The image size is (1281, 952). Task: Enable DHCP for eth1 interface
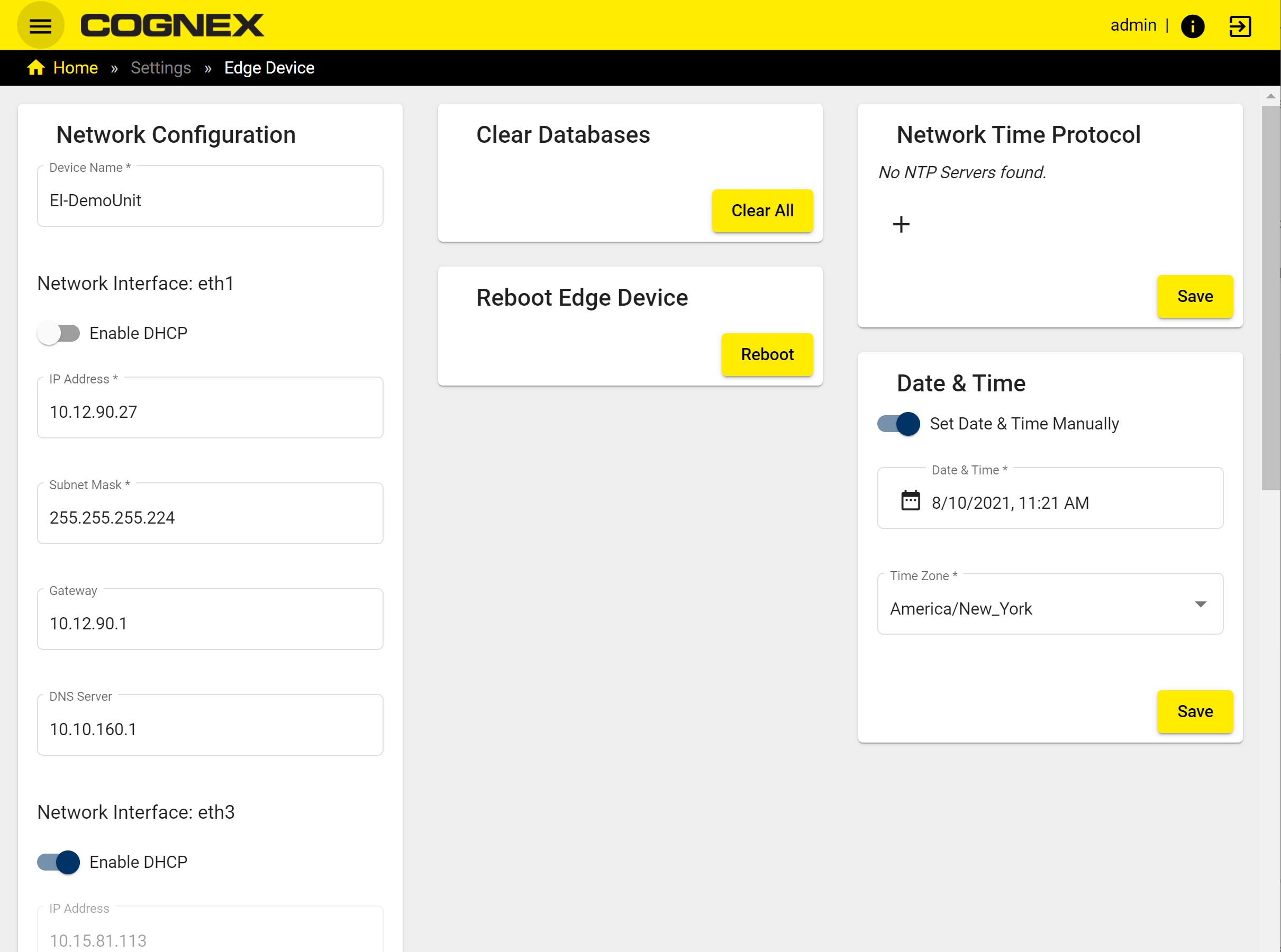[59, 333]
